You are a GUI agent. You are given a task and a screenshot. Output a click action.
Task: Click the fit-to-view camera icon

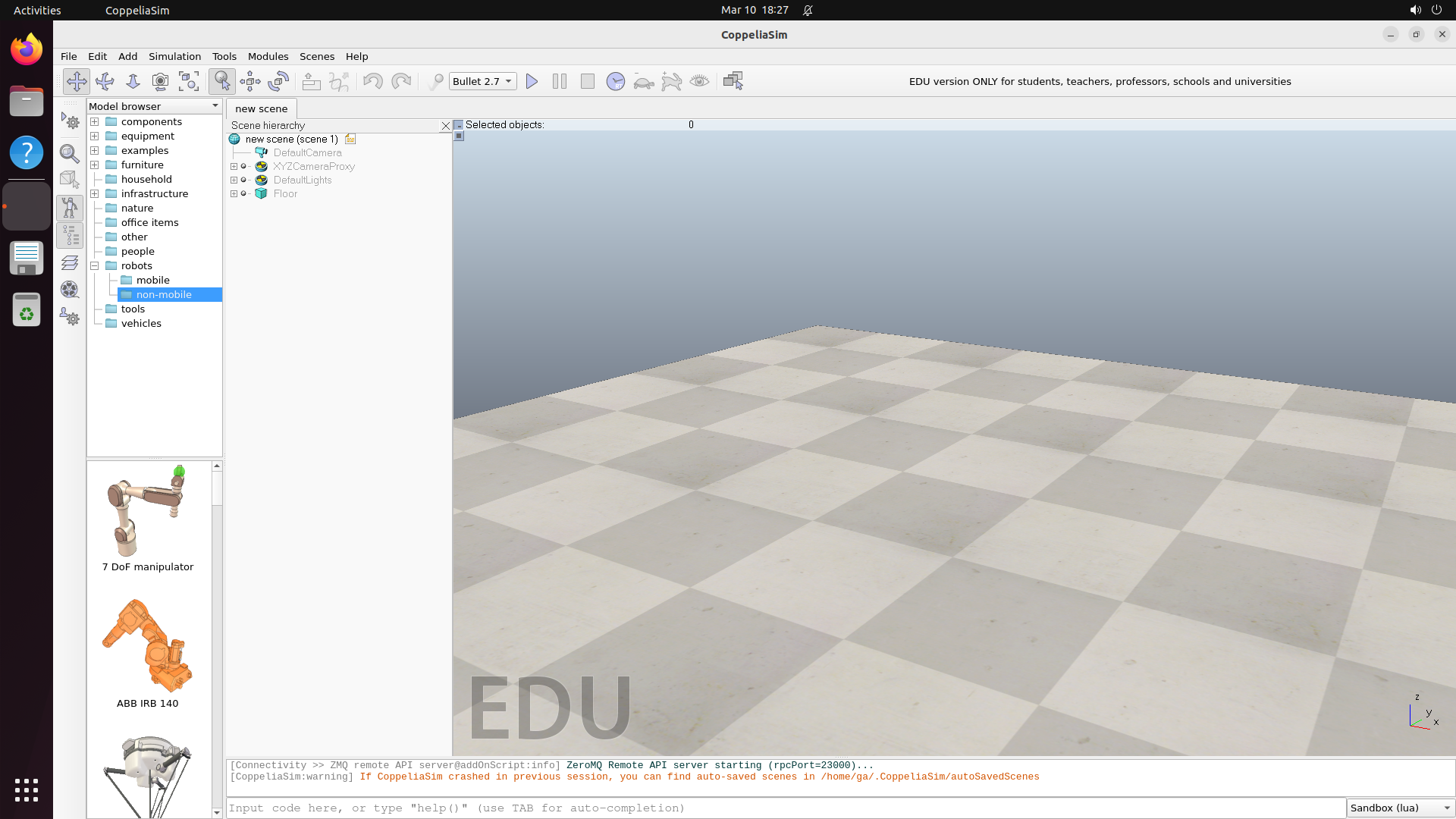pyautogui.click(x=189, y=81)
